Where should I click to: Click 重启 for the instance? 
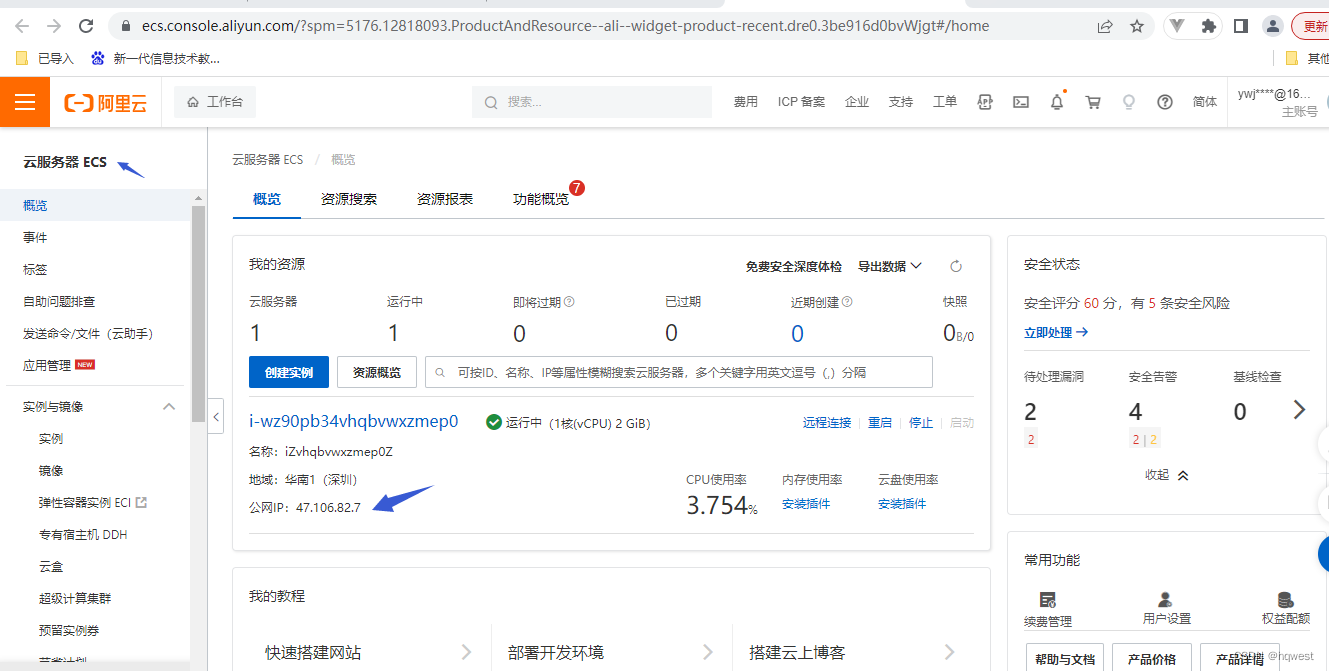pyautogui.click(x=880, y=423)
